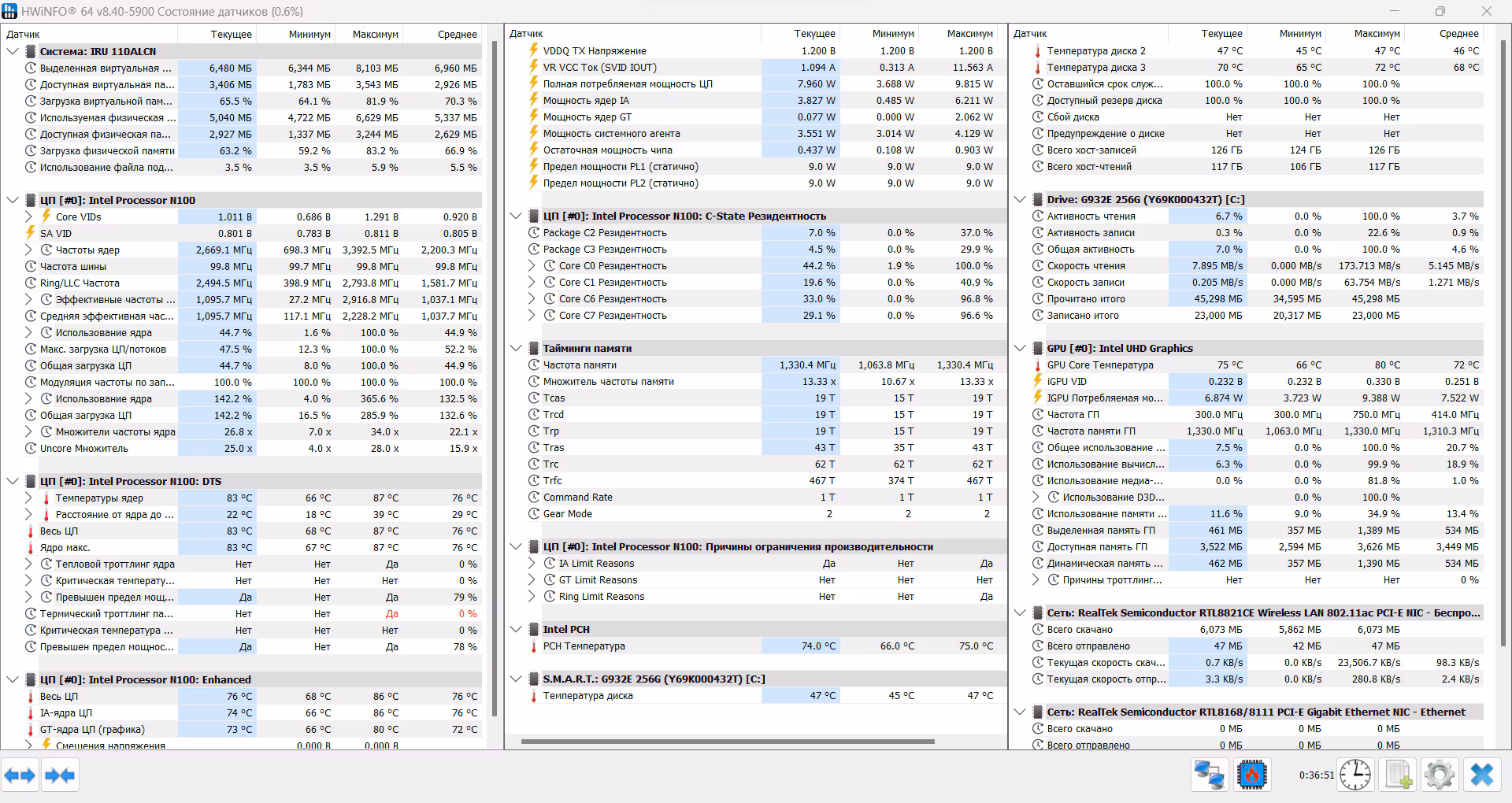Start logging with the sheet plus icon
The height and width of the screenshot is (803, 1512).
coord(1398,775)
